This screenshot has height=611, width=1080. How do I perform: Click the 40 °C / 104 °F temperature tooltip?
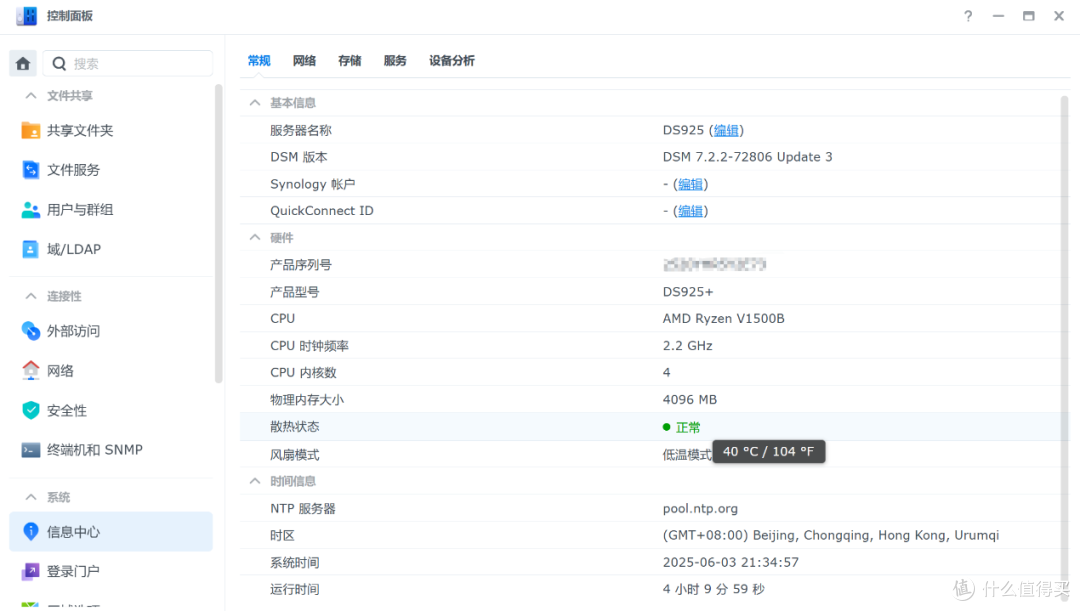(x=769, y=452)
